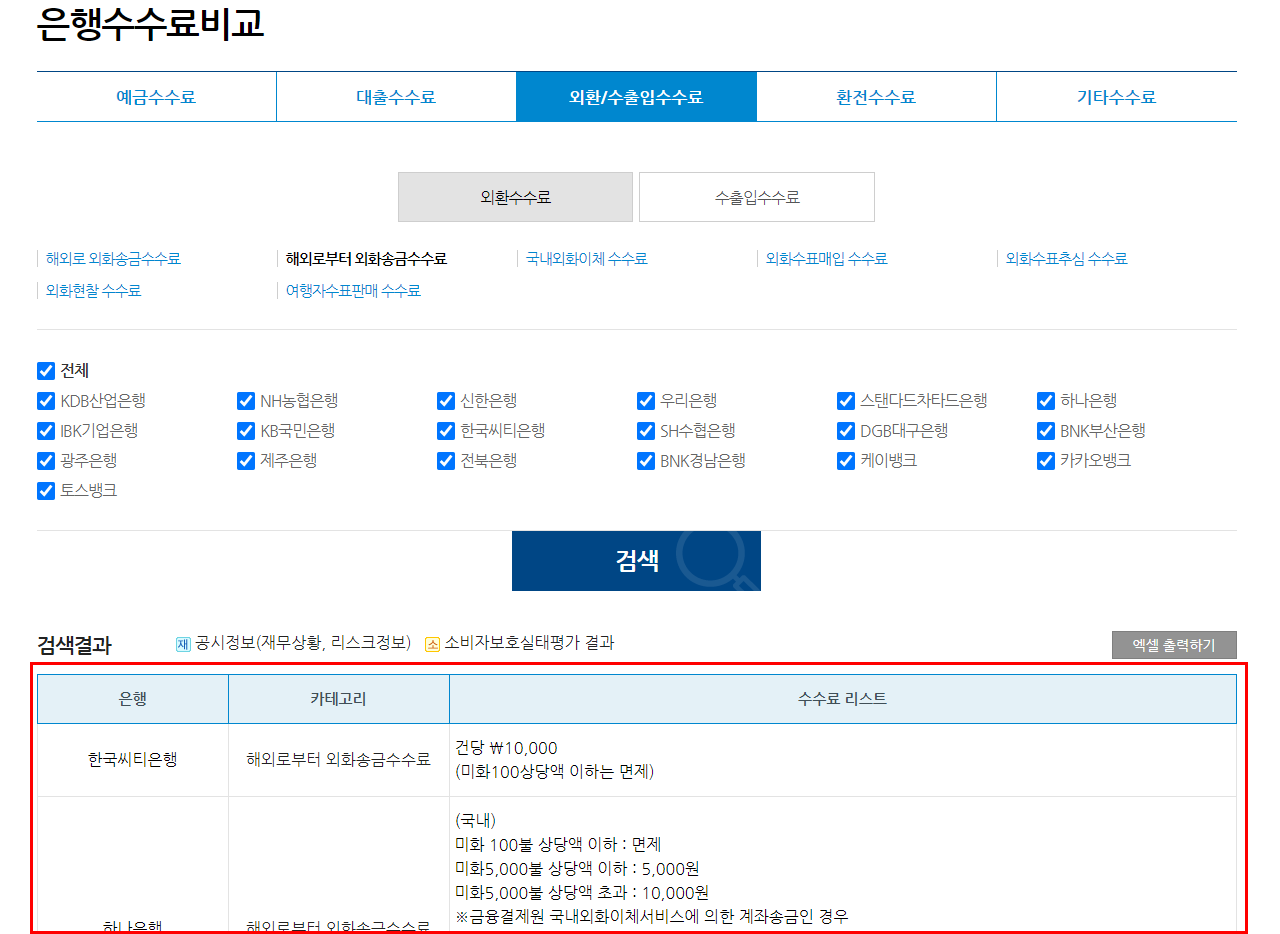This screenshot has width=1280, height=934.
Task: Uncheck DGB대구은행 checkbox
Action: pos(846,431)
